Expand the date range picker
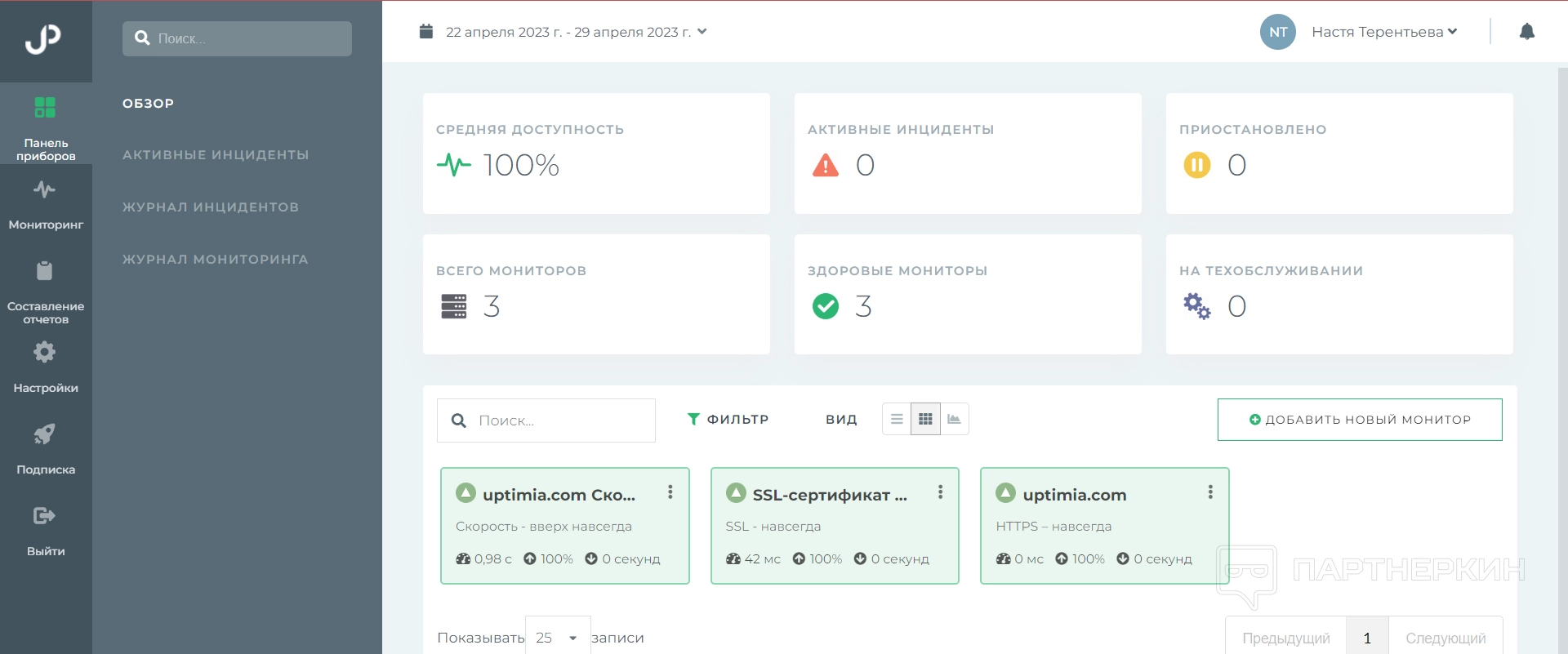 563,32
